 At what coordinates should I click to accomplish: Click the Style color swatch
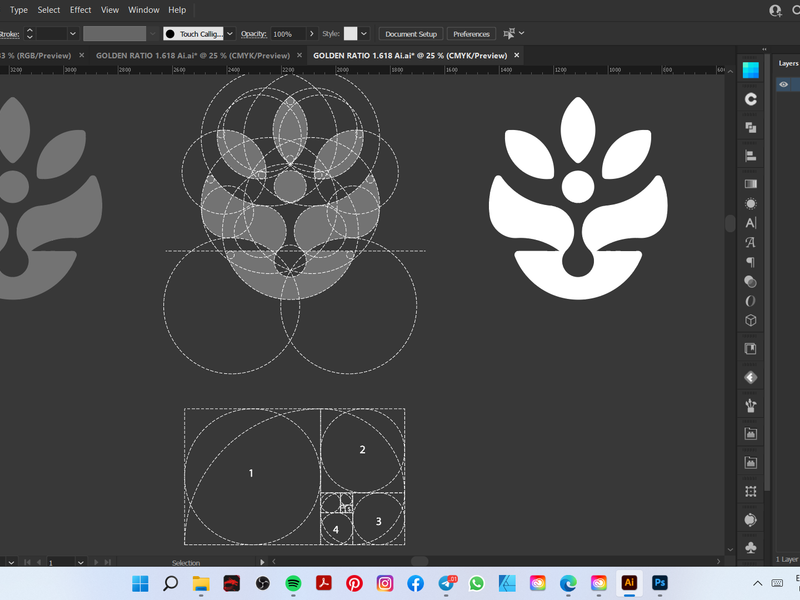tap(350, 34)
